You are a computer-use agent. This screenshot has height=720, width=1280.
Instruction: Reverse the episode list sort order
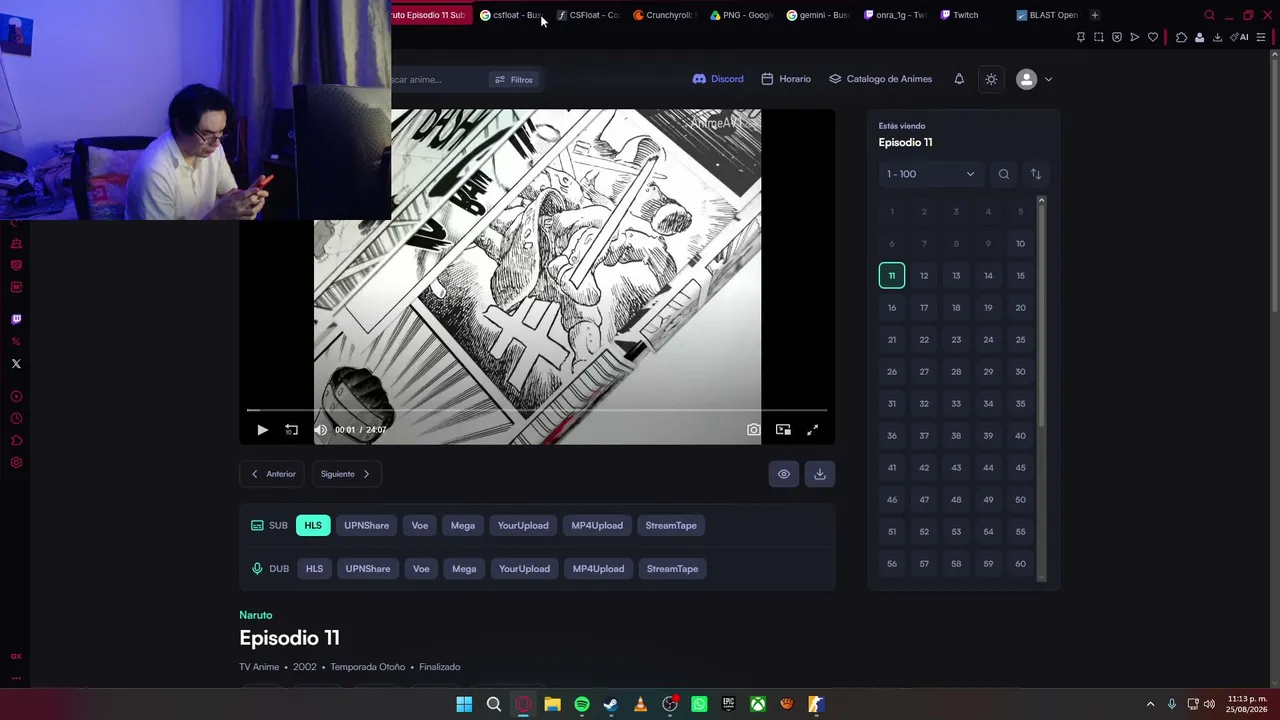click(x=1036, y=174)
